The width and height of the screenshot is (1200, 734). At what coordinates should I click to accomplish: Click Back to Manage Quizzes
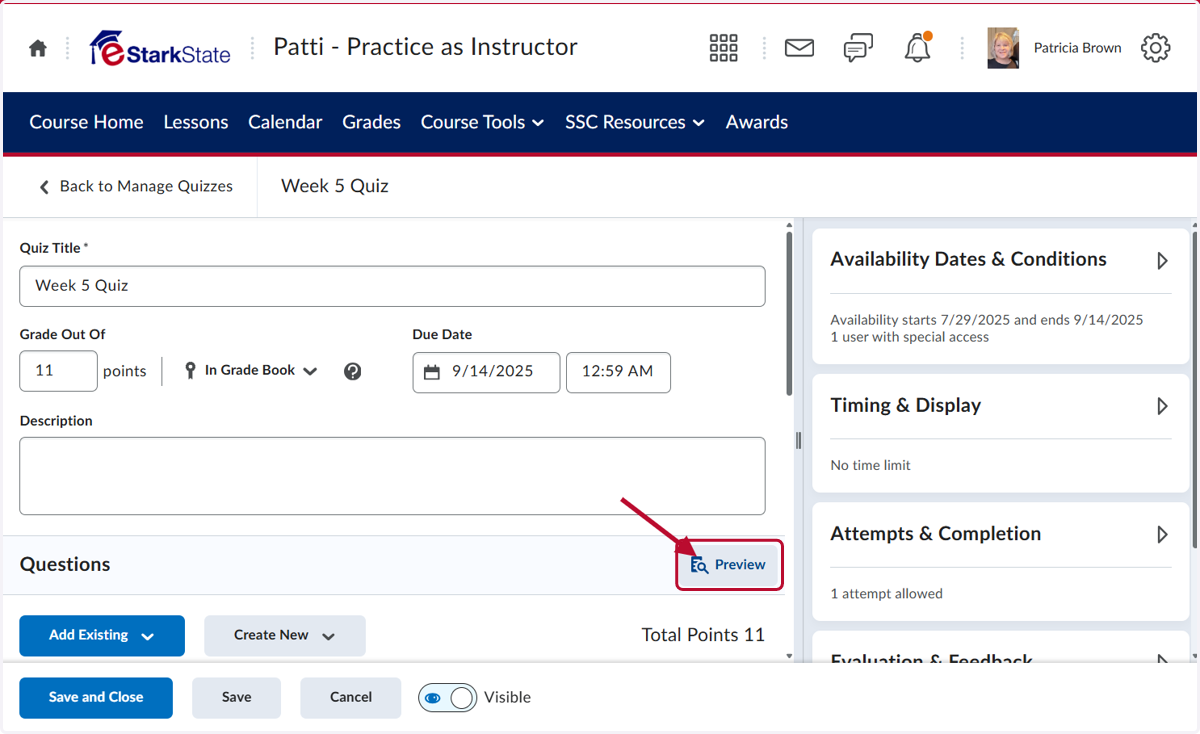point(135,186)
